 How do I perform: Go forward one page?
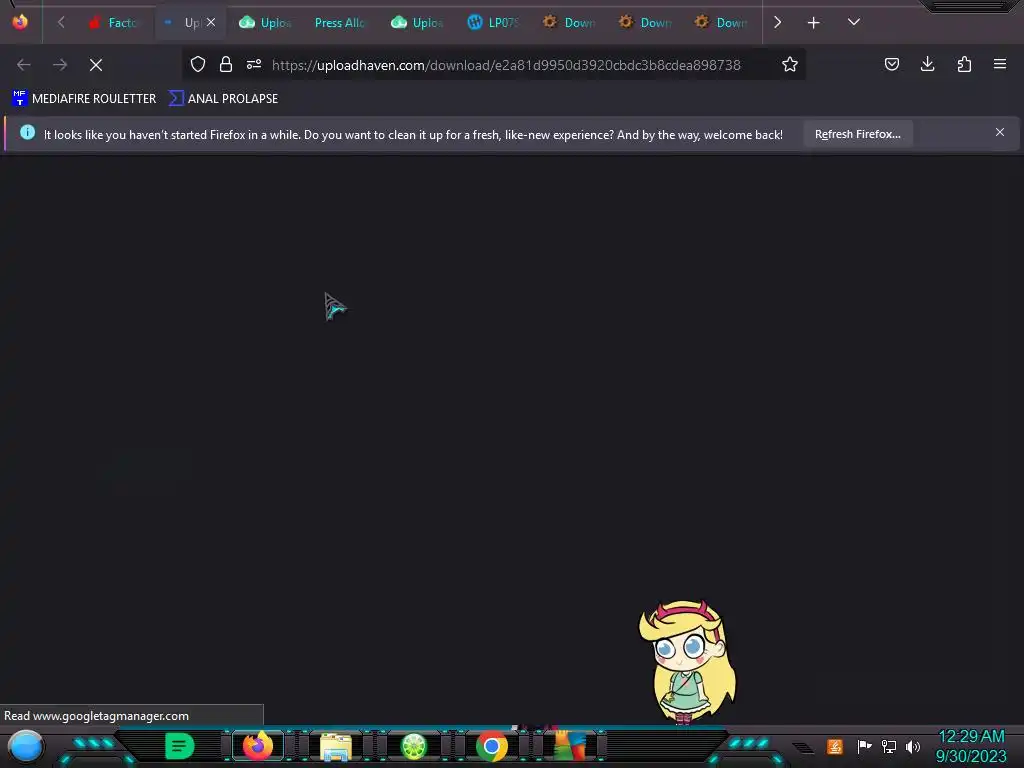click(60, 65)
